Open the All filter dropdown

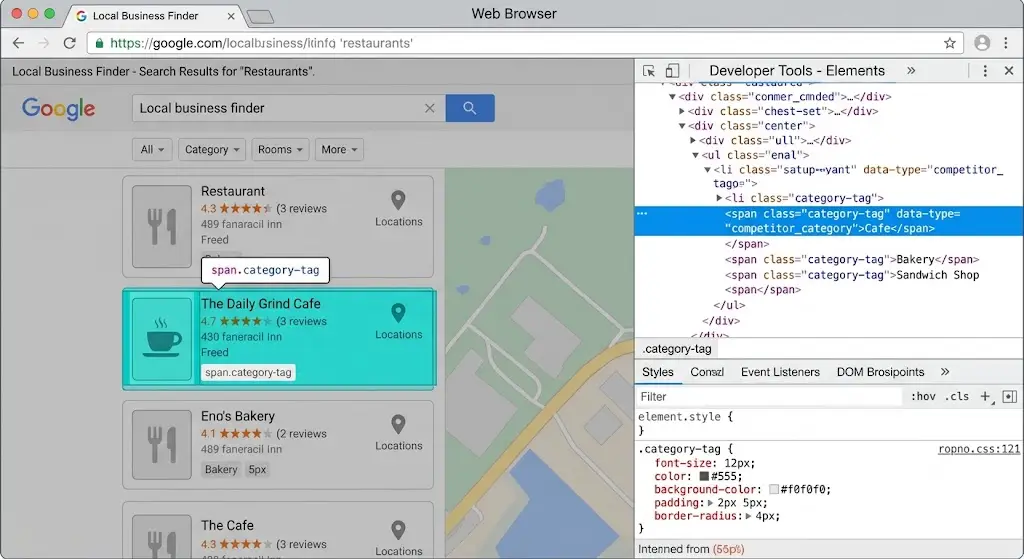[152, 150]
